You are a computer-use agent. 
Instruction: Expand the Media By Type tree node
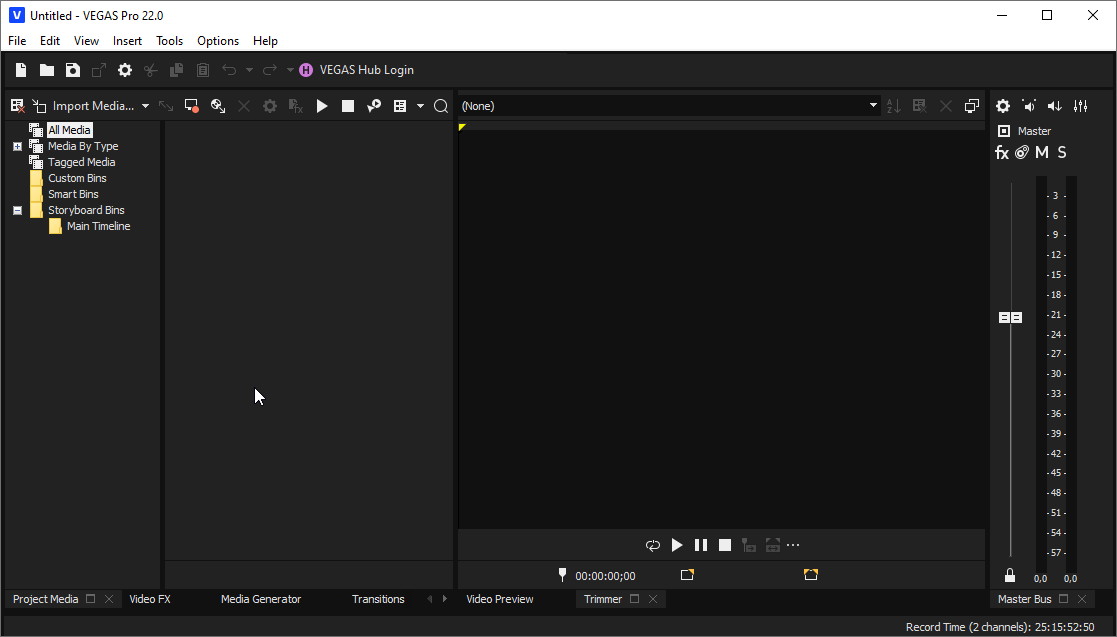[x=17, y=147]
